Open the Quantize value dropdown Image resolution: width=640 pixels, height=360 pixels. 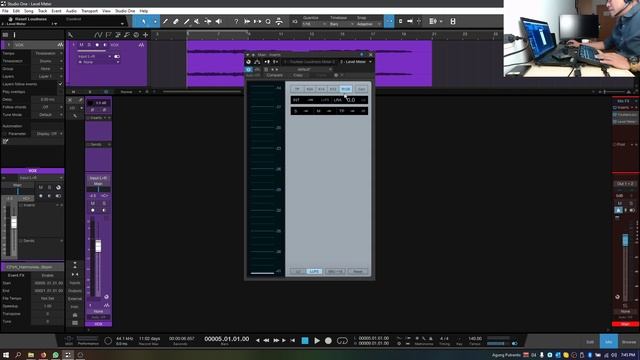314,24
